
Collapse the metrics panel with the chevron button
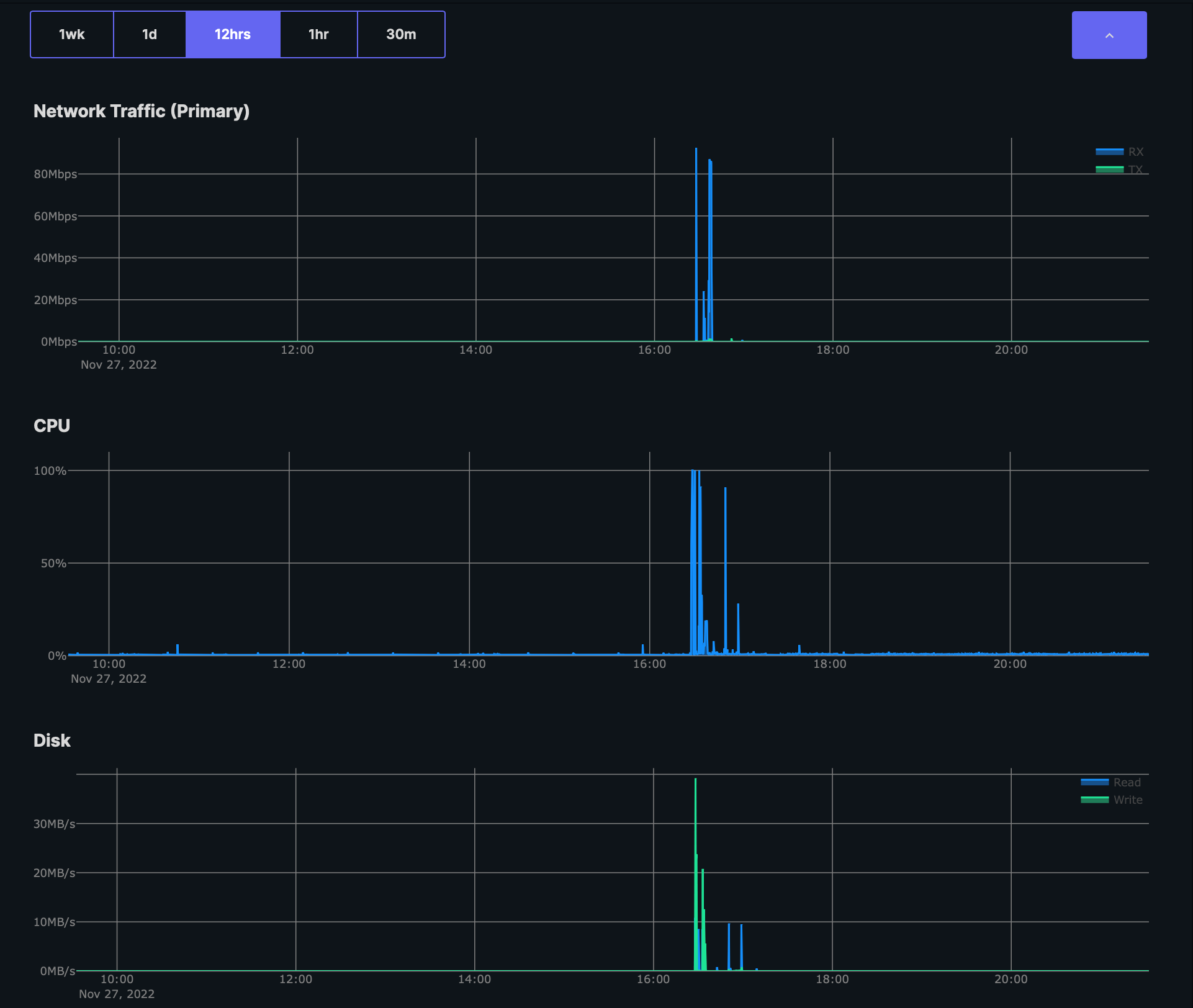(x=1109, y=35)
